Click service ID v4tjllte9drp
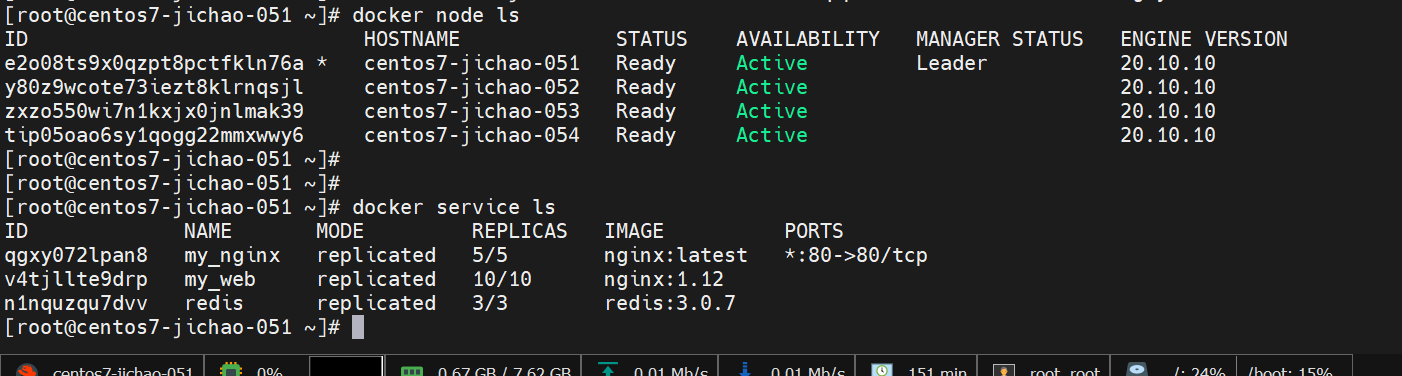The width and height of the screenshot is (1402, 376). tap(76, 280)
